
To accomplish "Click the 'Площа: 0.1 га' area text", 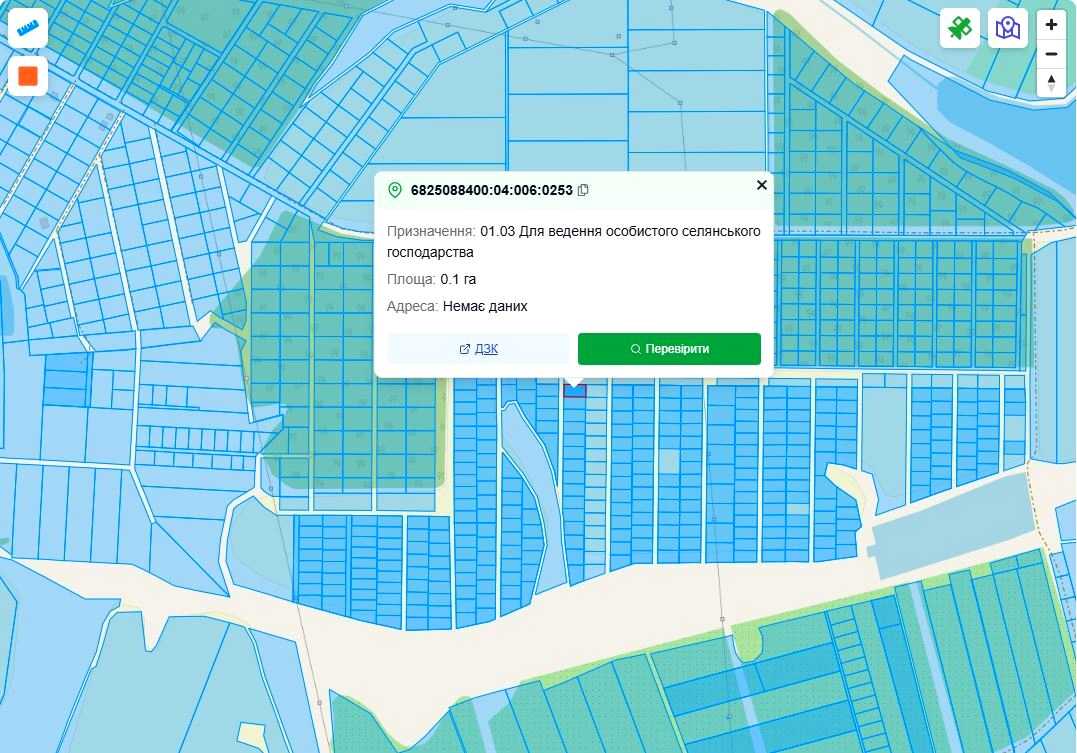I will [431, 280].
